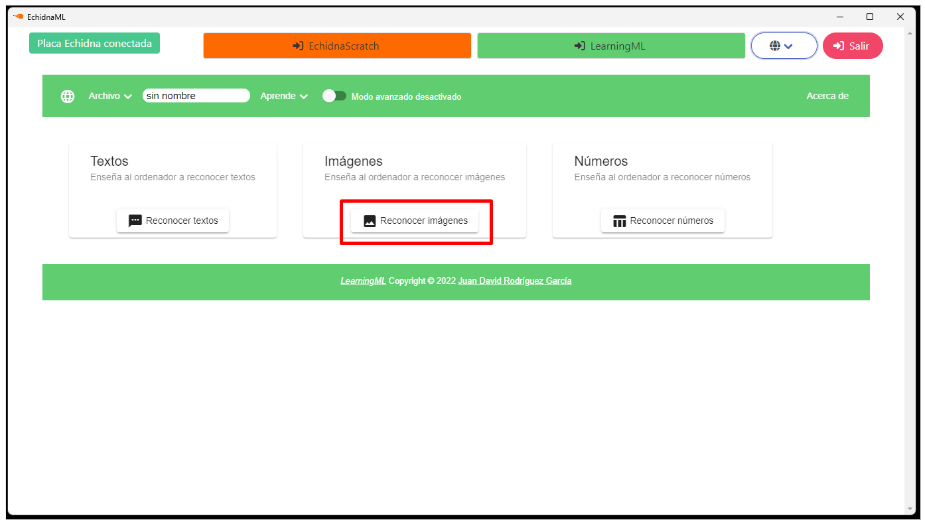Maximize the EchidnaML window
The width and height of the screenshot is (925, 528).
pos(870,17)
